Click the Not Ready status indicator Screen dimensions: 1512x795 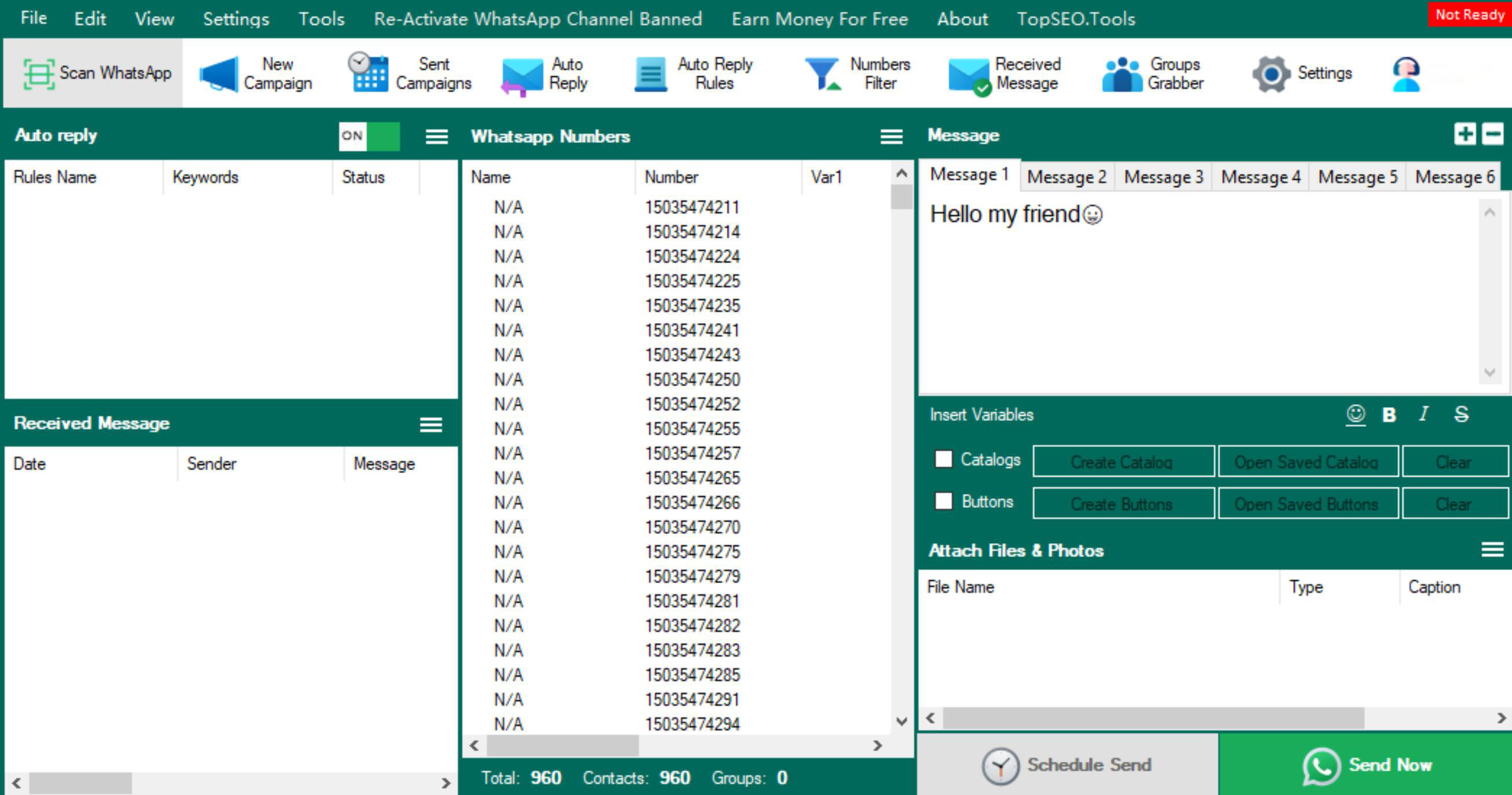click(1470, 14)
